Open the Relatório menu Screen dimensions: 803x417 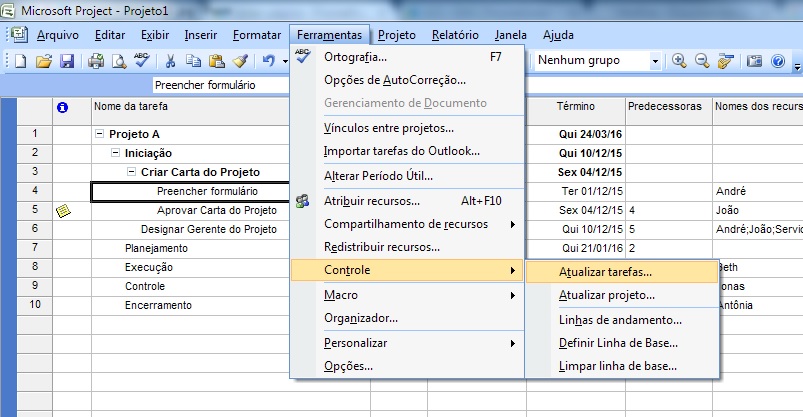click(x=455, y=35)
